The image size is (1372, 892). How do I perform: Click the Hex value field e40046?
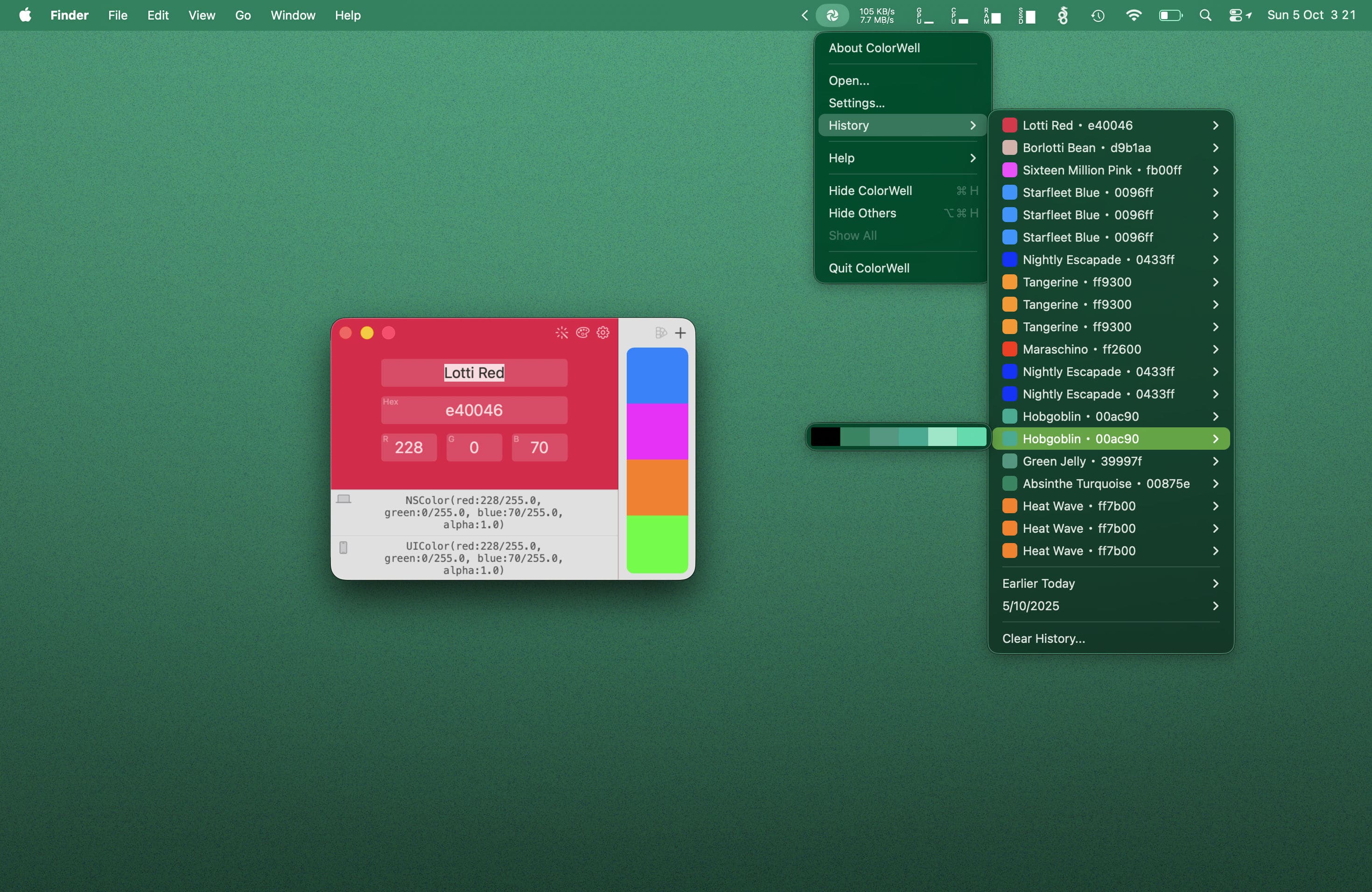pos(474,410)
